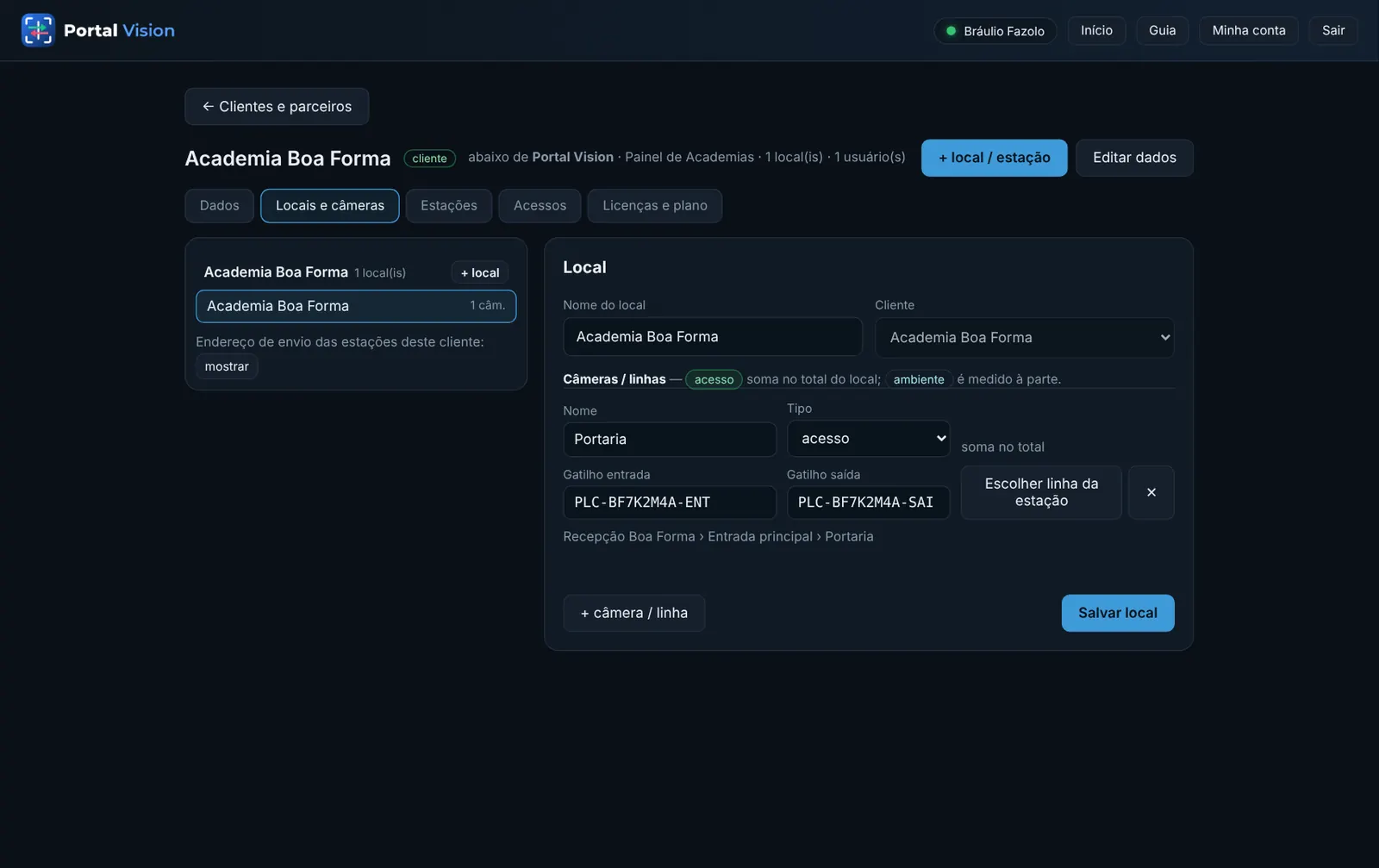Screen dimensions: 1379x868
Task: Open the Guia page
Action: (x=1162, y=30)
